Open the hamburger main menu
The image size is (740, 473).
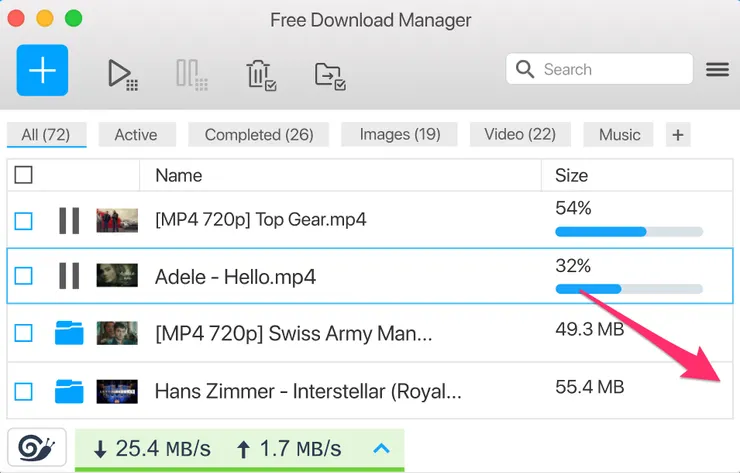click(x=717, y=70)
